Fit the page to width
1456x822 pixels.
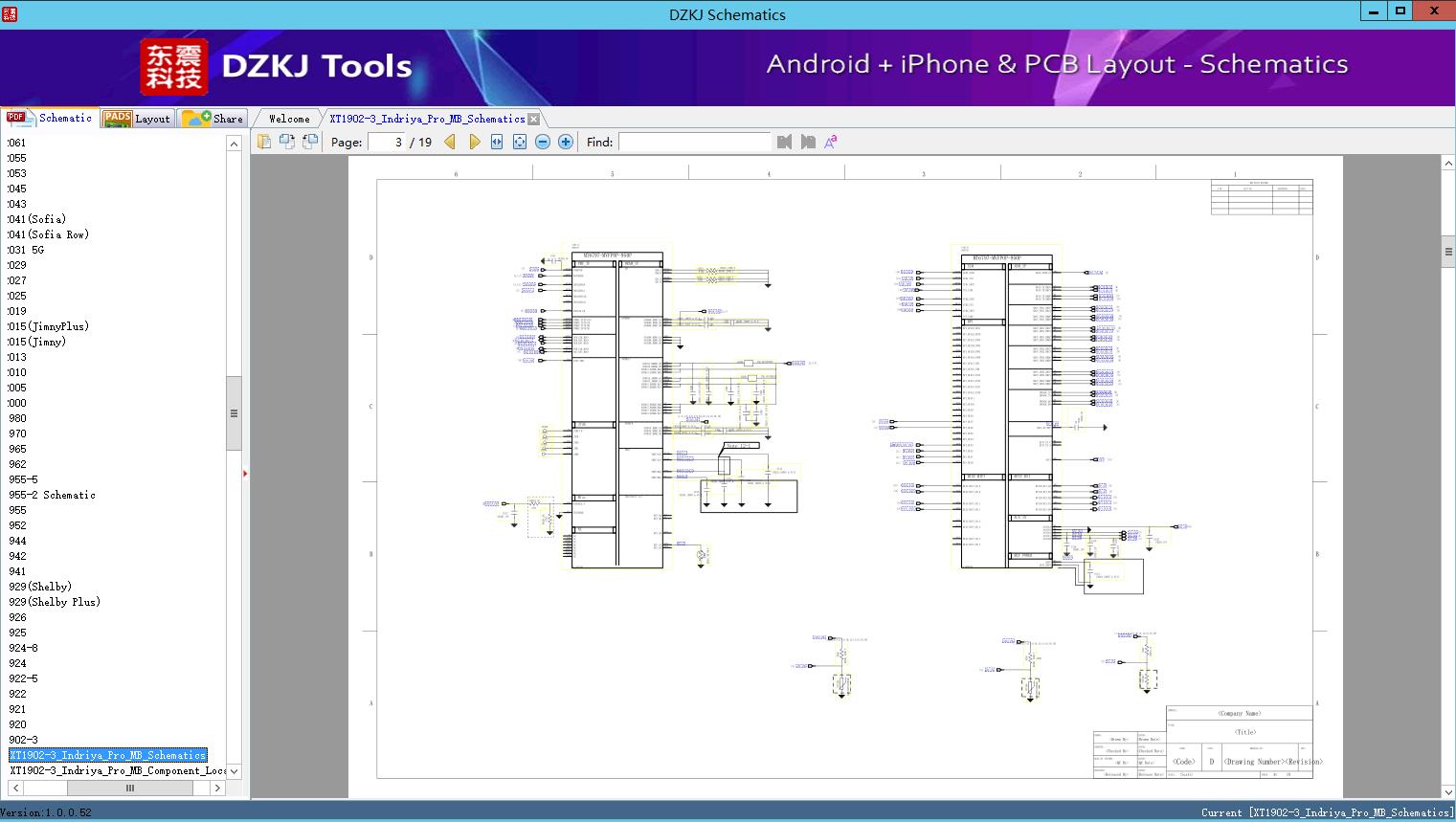[497, 142]
